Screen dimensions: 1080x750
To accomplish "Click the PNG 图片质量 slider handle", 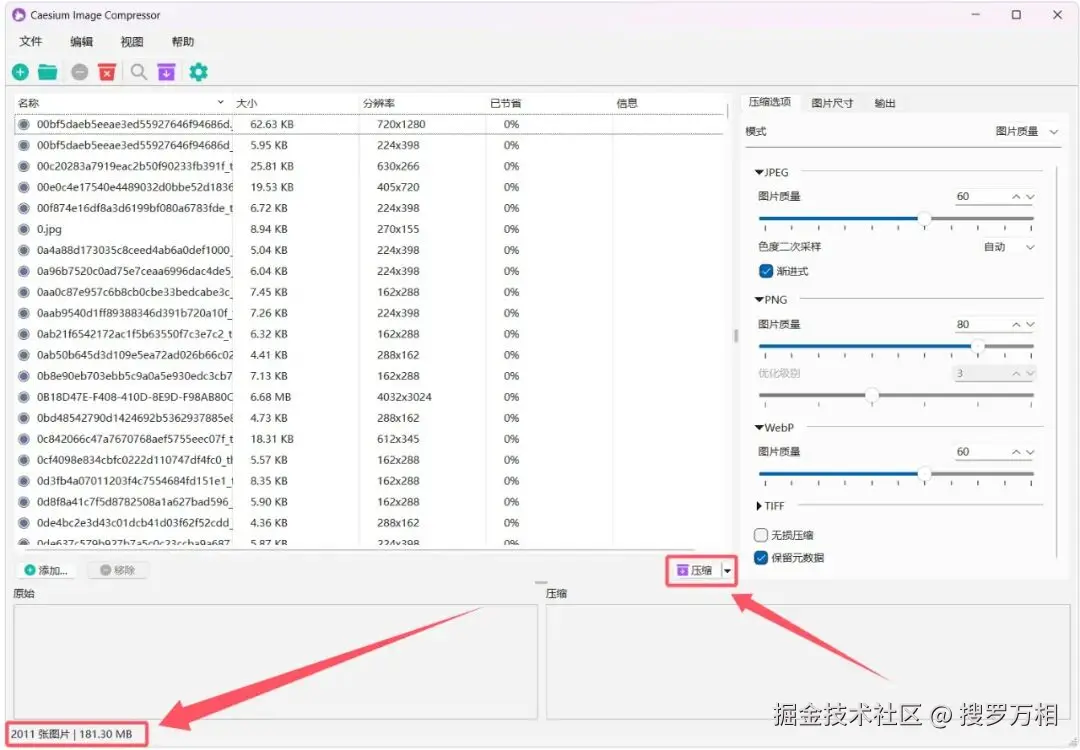I will 977,346.
